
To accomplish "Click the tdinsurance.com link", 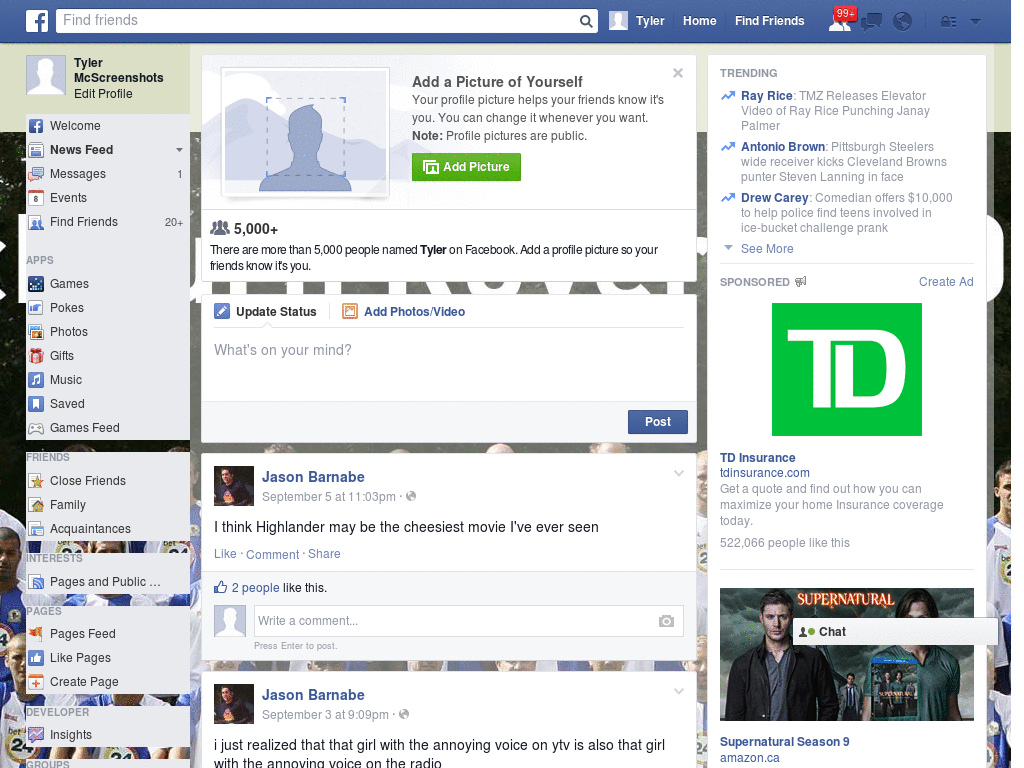I will 764,473.
